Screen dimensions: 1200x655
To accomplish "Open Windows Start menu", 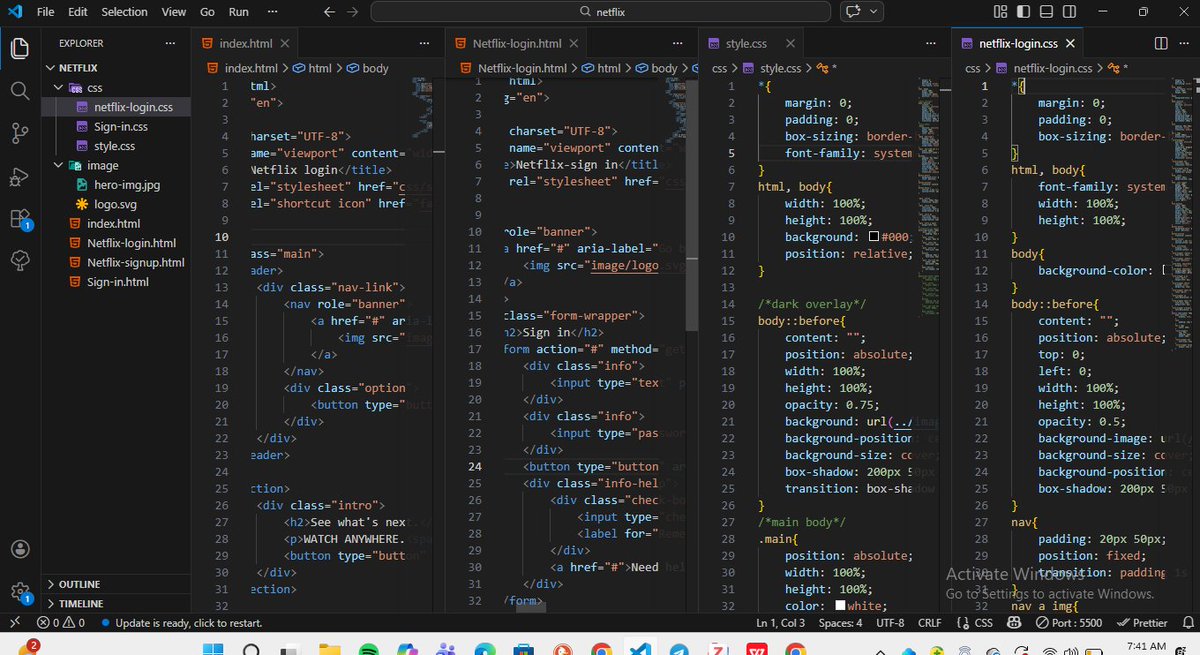I will (215, 649).
